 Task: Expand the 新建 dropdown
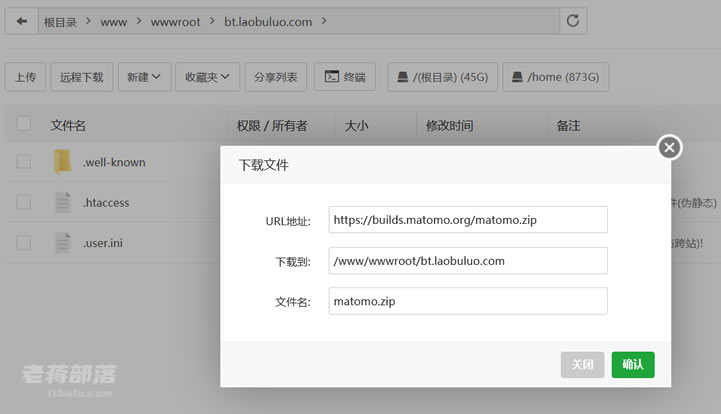[x=144, y=77]
